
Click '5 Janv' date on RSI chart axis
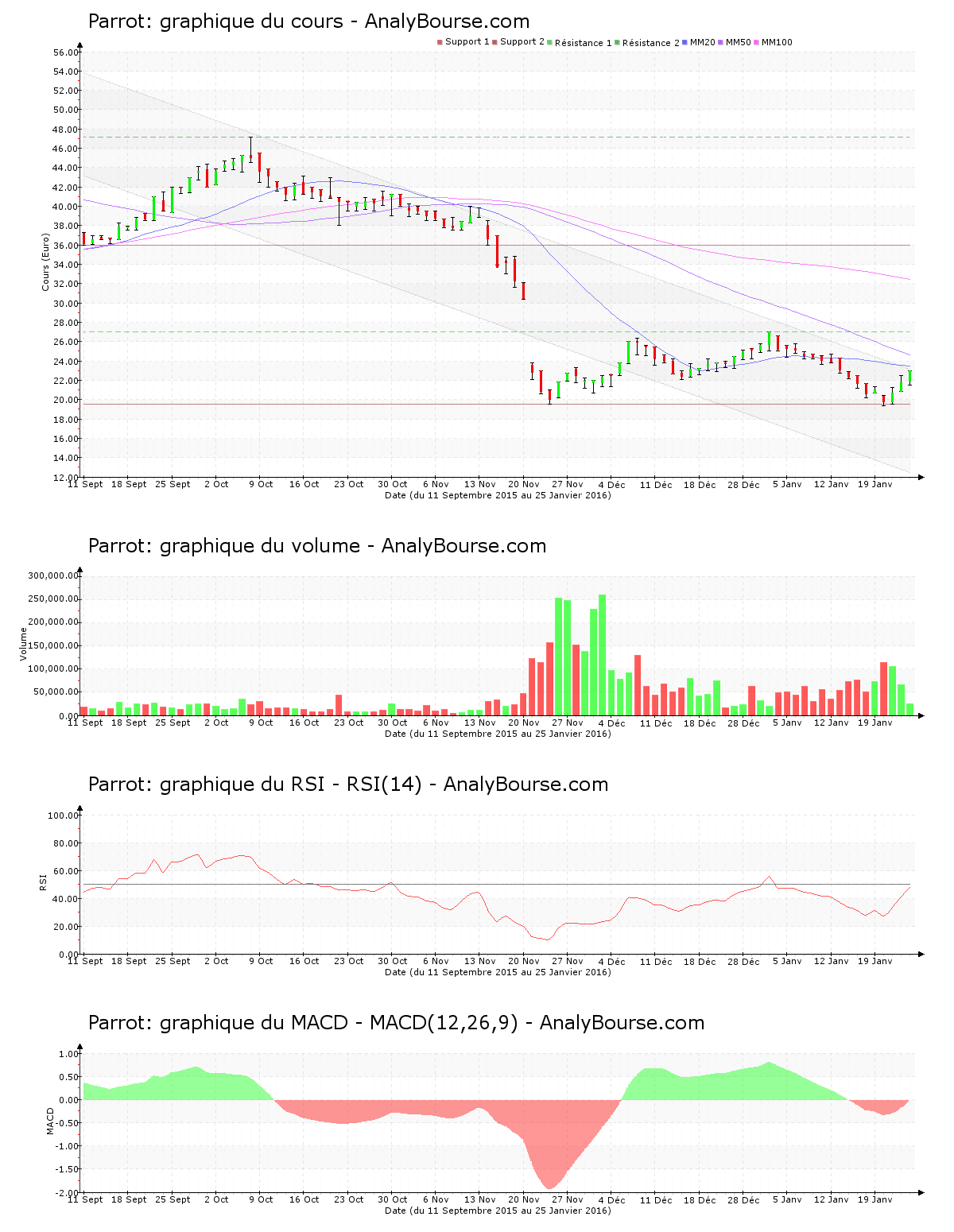coord(787,961)
